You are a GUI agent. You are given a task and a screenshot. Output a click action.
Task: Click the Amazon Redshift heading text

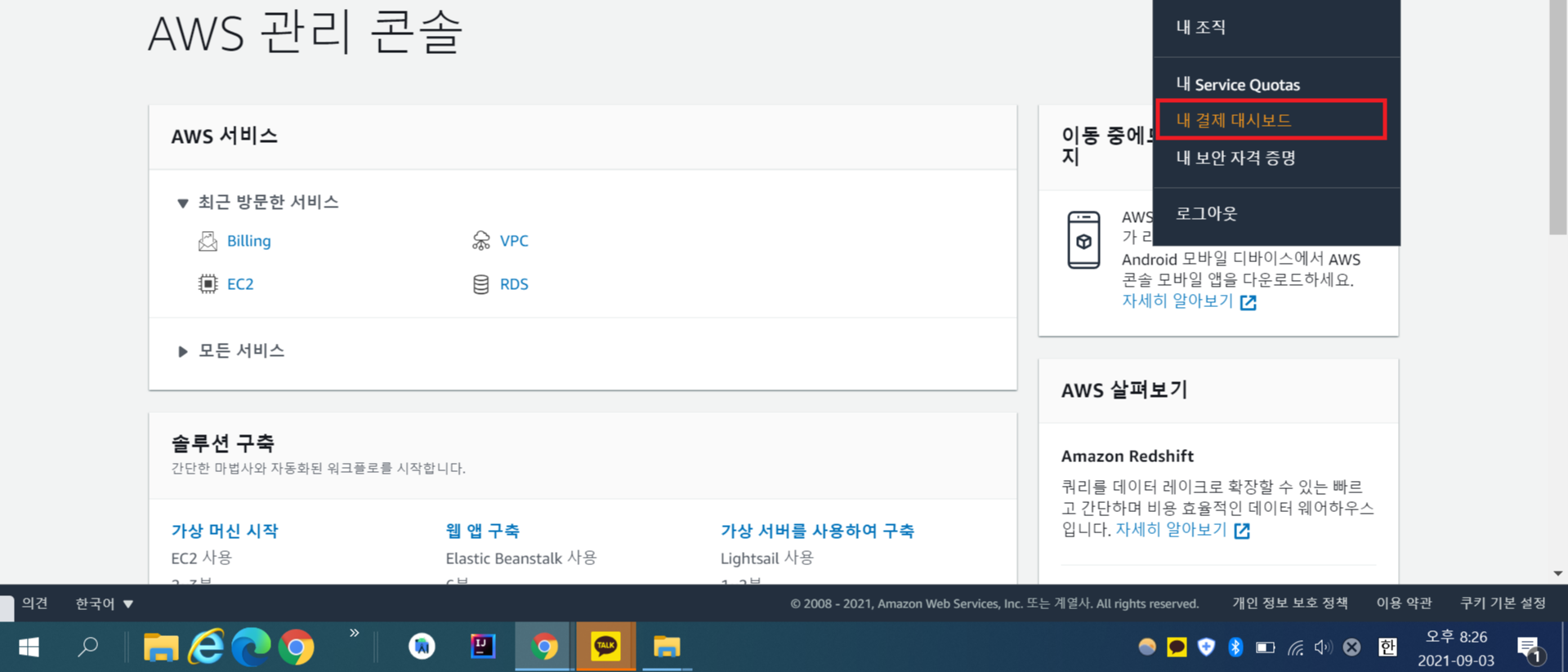tap(1127, 456)
